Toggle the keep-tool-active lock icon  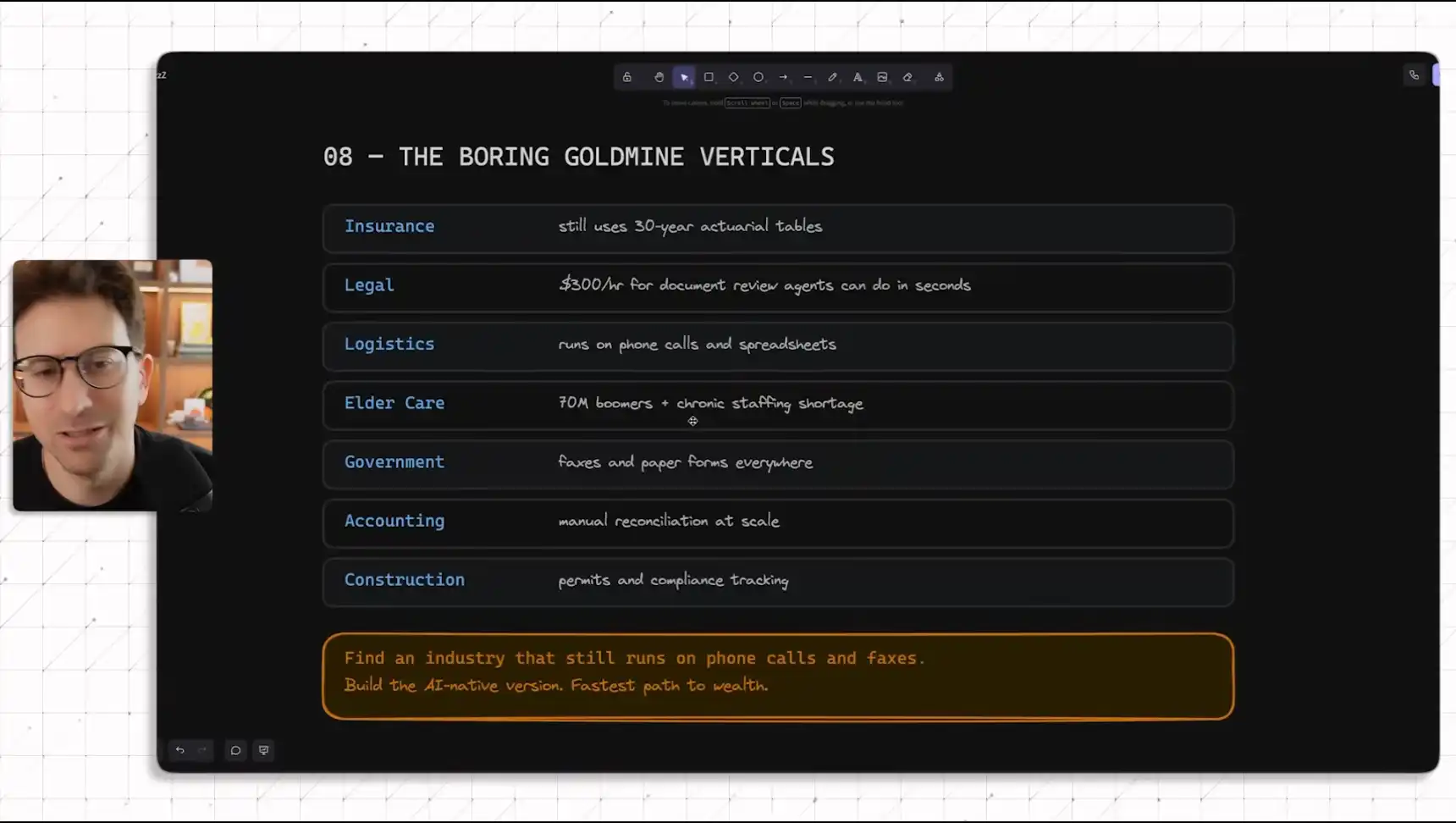(x=627, y=77)
